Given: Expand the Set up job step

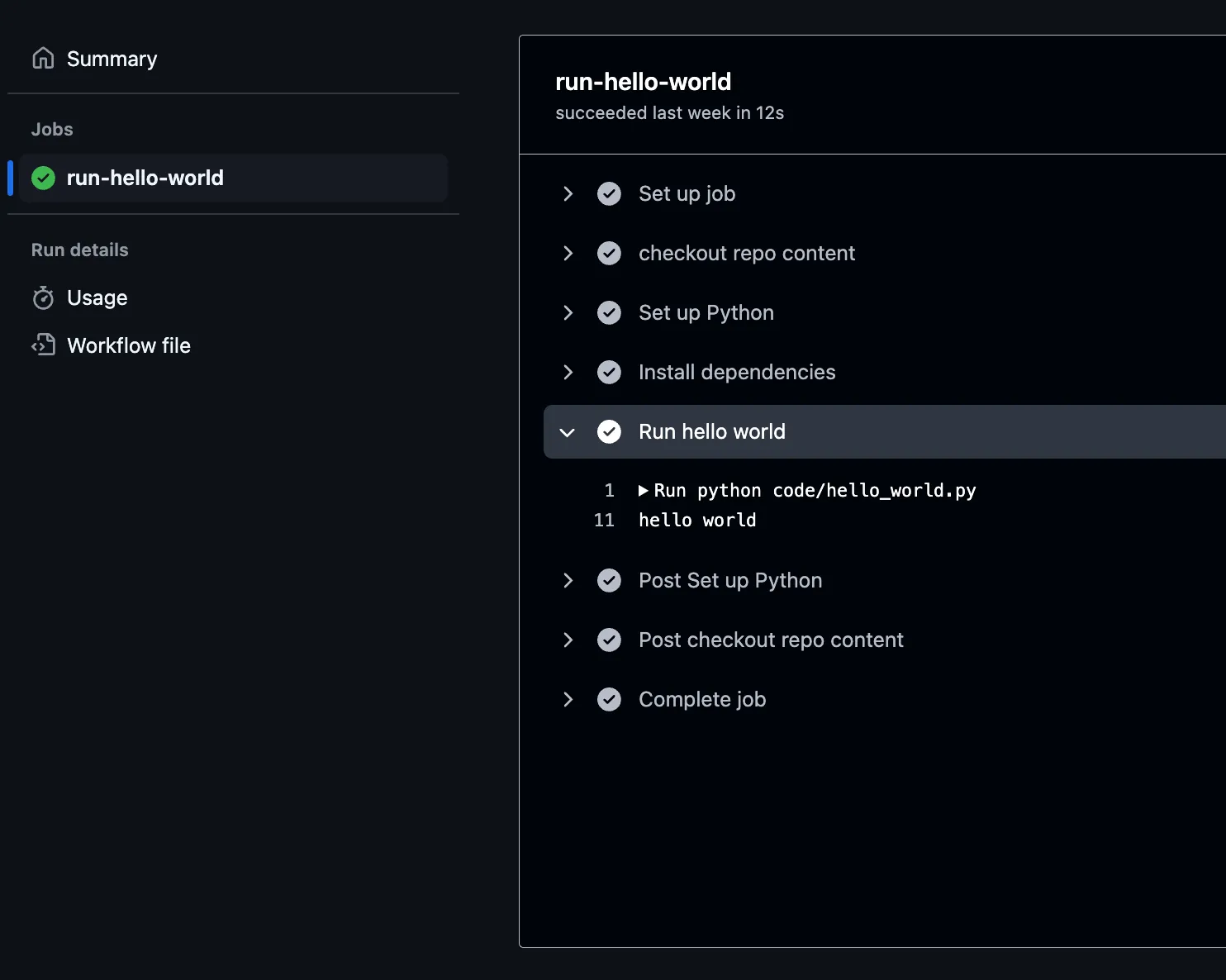Looking at the screenshot, I should coord(568,194).
